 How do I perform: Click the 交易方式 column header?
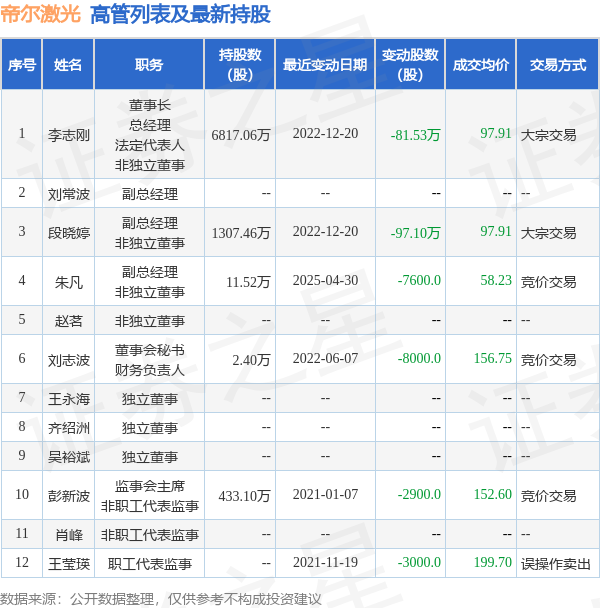[x=557, y=64]
